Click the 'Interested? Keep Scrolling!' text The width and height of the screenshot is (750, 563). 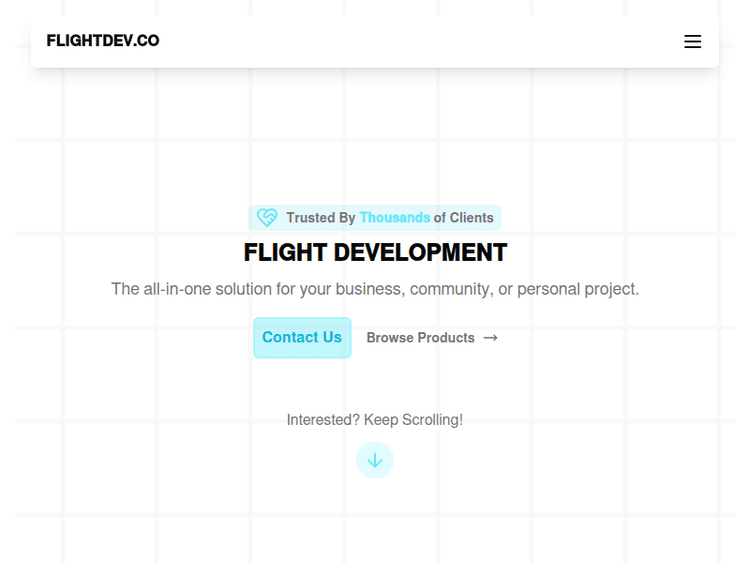[375, 420]
